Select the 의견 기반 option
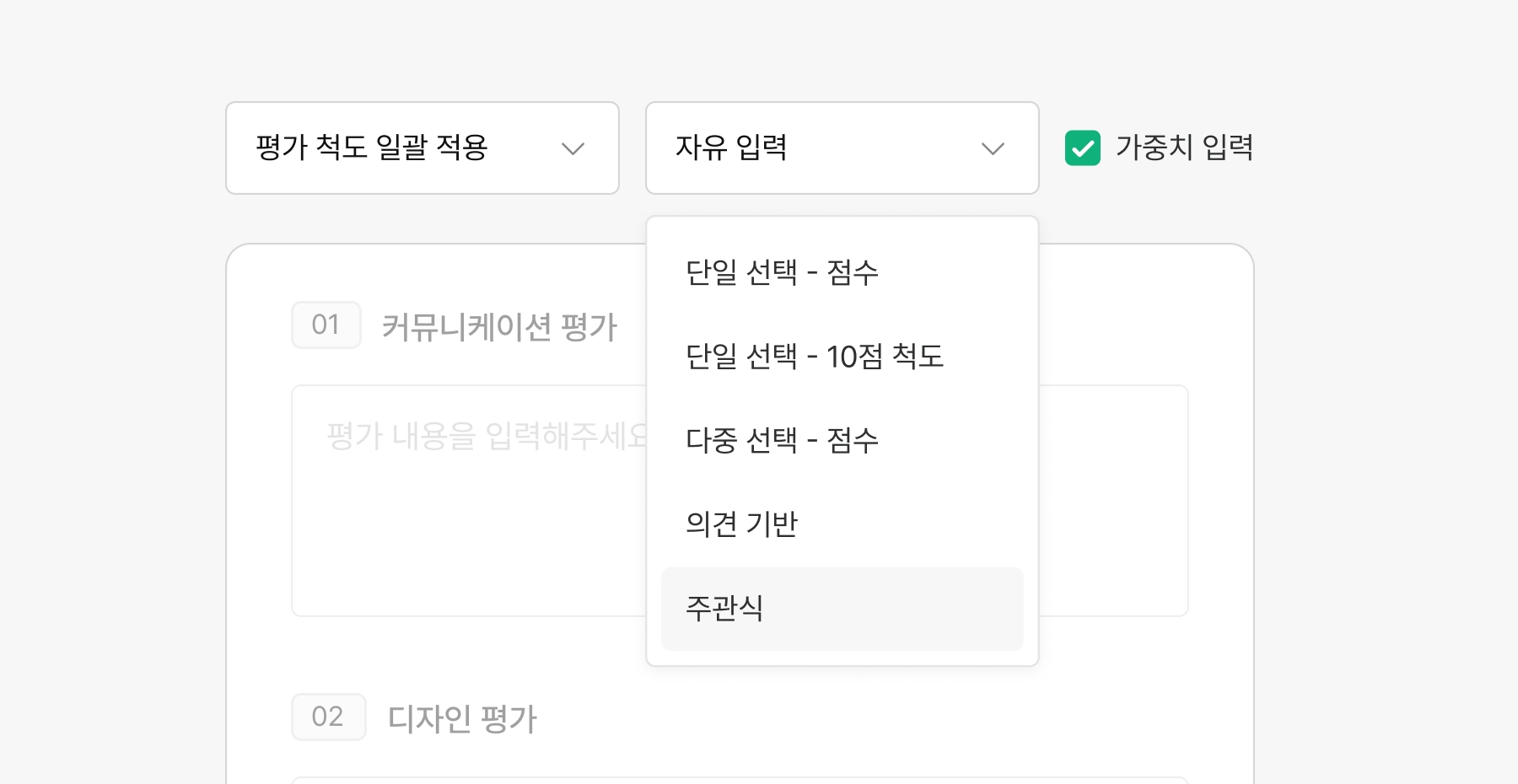This screenshot has height=784, width=1518. click(x=741, y=524)
